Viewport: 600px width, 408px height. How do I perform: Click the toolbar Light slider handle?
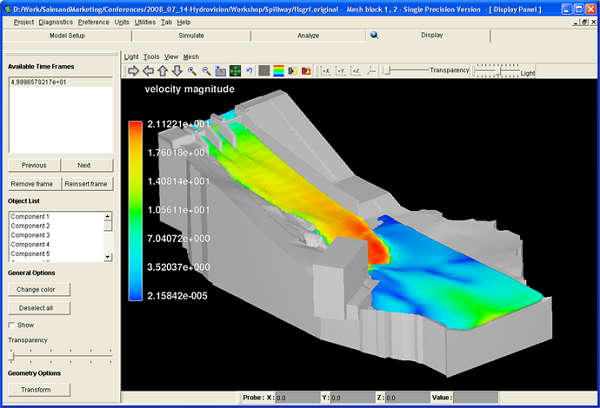pos(499,71)
